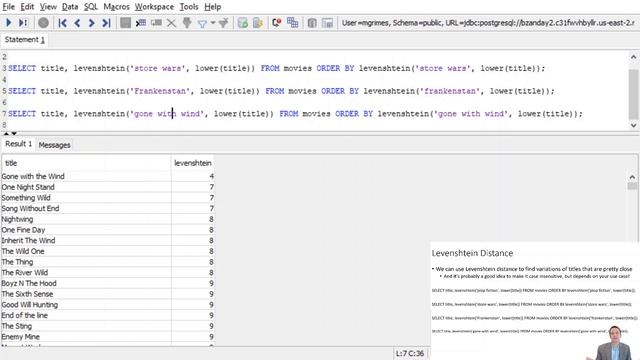Select the 'The Wild One' row
The image size is (640, 360).
pos(108,251)
